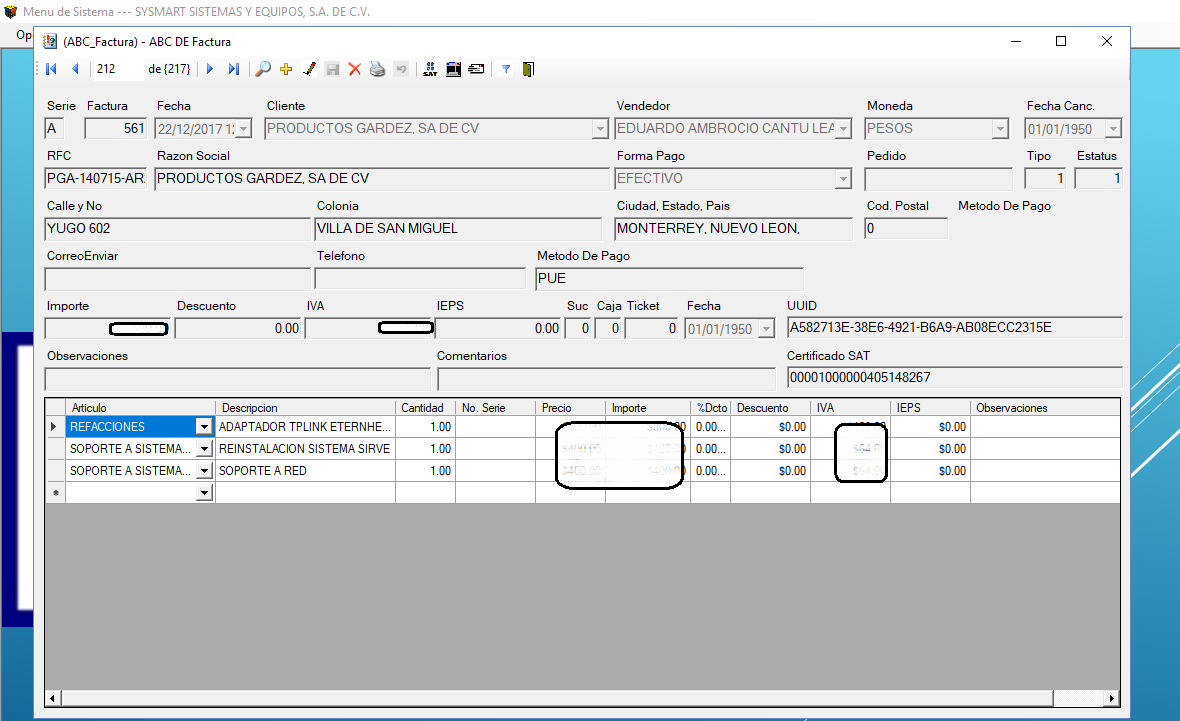Expand the new empty row's article dropdown
Image resolution: width=1180 pixels, height=721 pixels.
coord(204,493)
